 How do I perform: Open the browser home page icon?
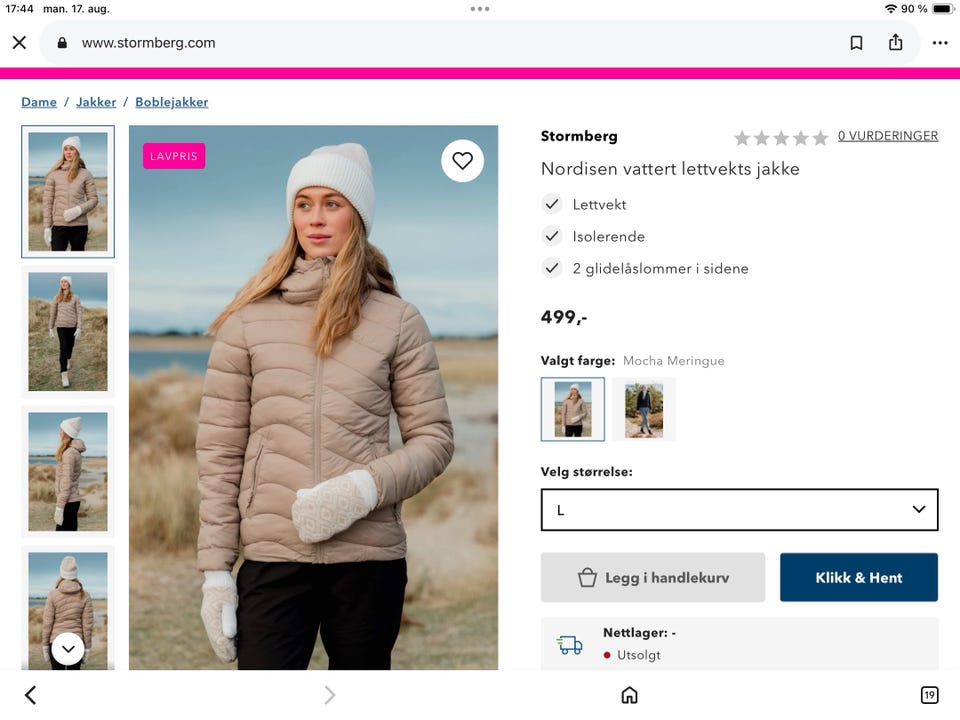click(629, 695)
